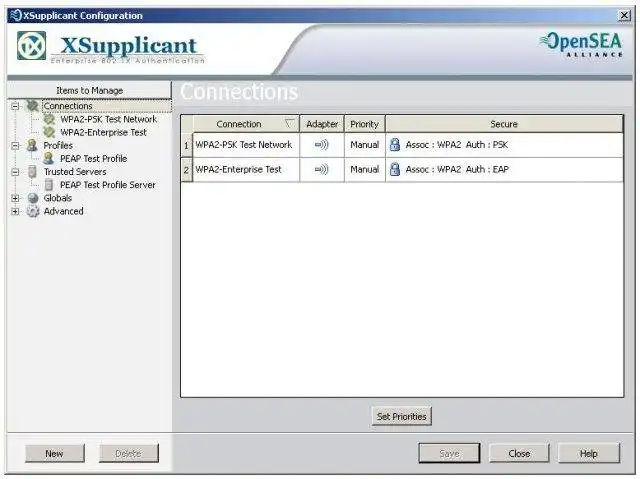Click the Advanced gear icon

click(33, 211)
